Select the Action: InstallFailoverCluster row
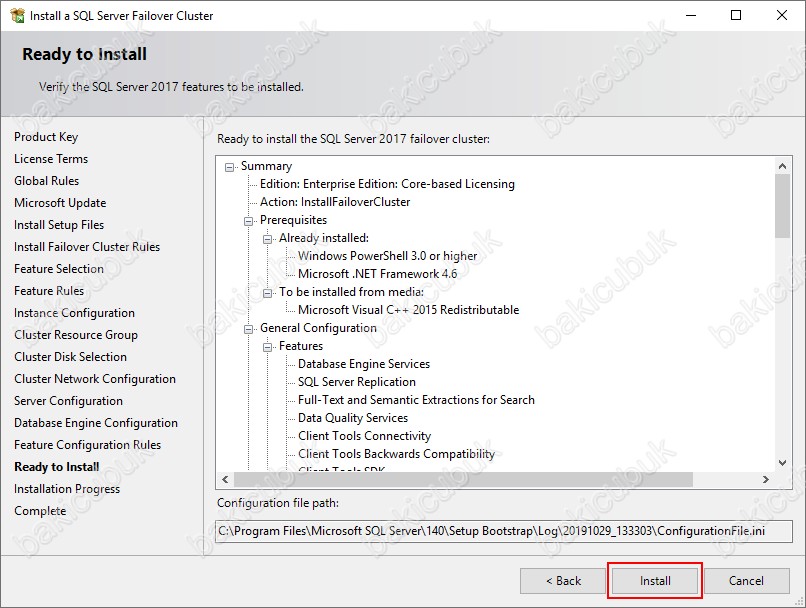Screen dimensions: 806x608 click(x=335, y=202)
